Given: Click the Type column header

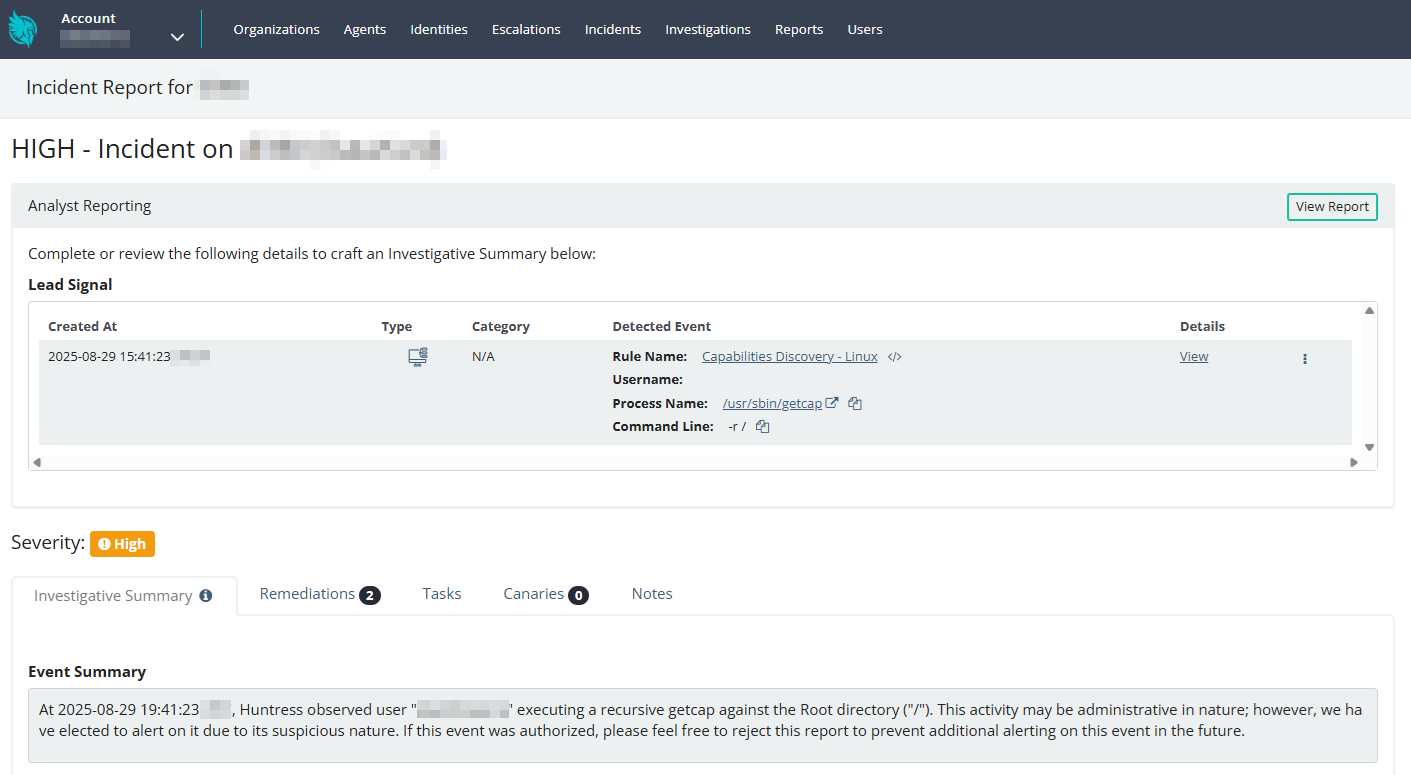Looking at the screenshot, I should 397,327.
